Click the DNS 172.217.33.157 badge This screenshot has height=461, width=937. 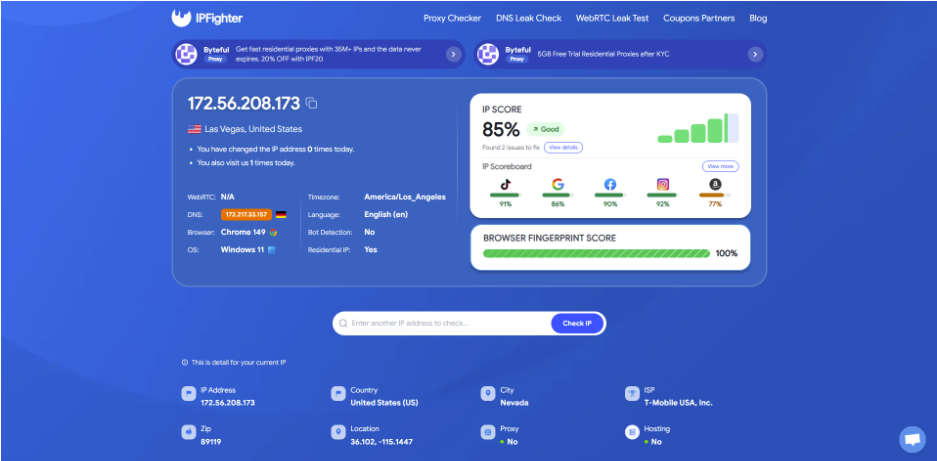click(x=247, y=215)
